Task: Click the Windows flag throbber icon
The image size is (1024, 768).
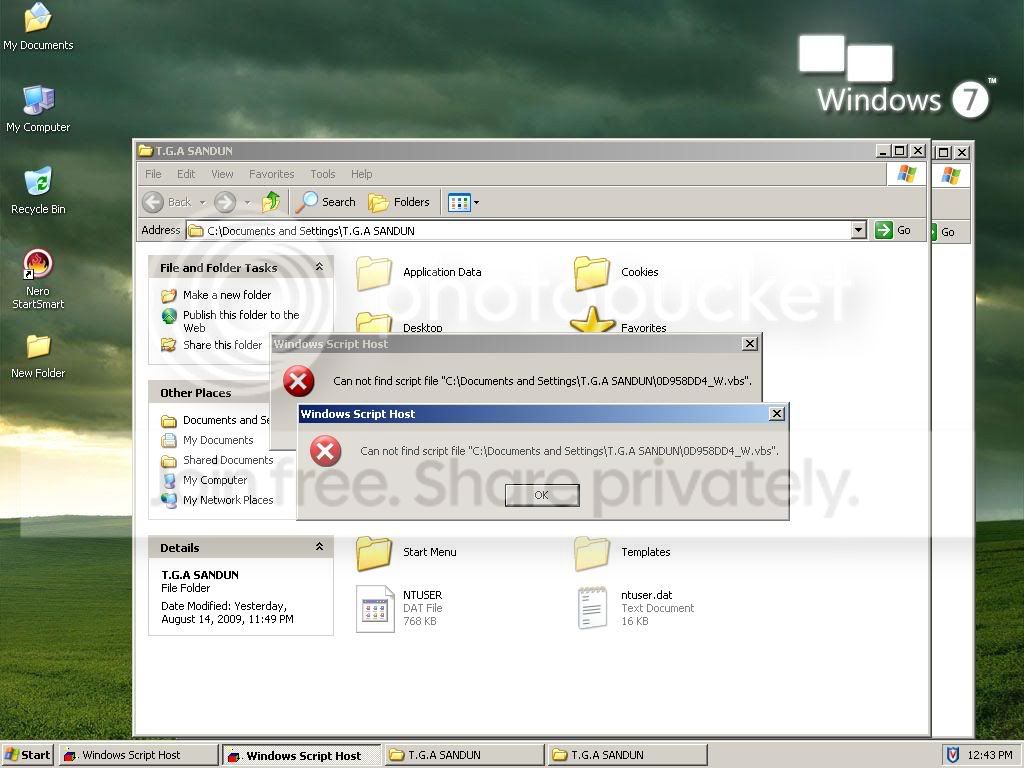Action: coord(906,174)
